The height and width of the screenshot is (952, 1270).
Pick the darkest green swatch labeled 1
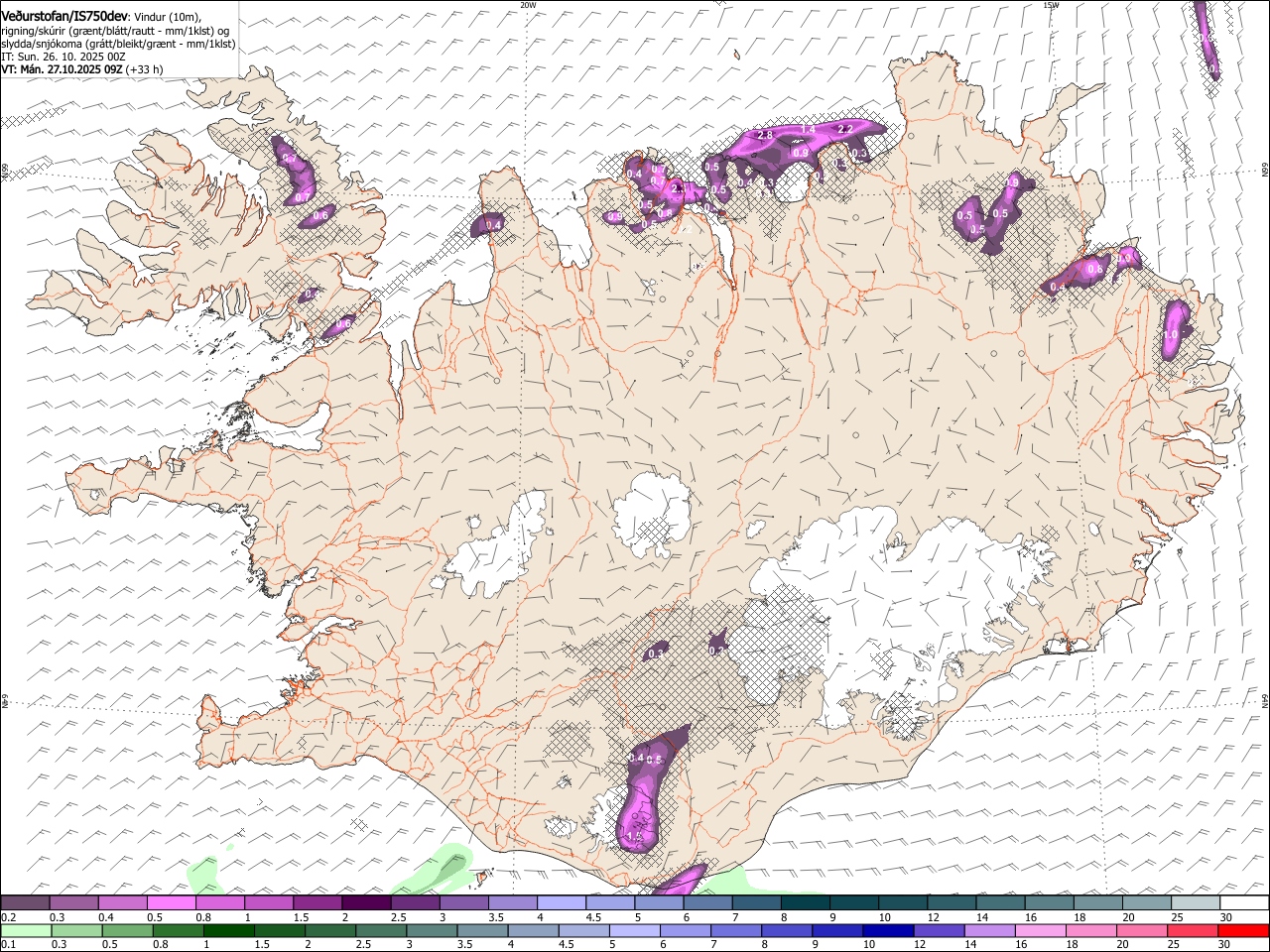(x=228, y=931)
